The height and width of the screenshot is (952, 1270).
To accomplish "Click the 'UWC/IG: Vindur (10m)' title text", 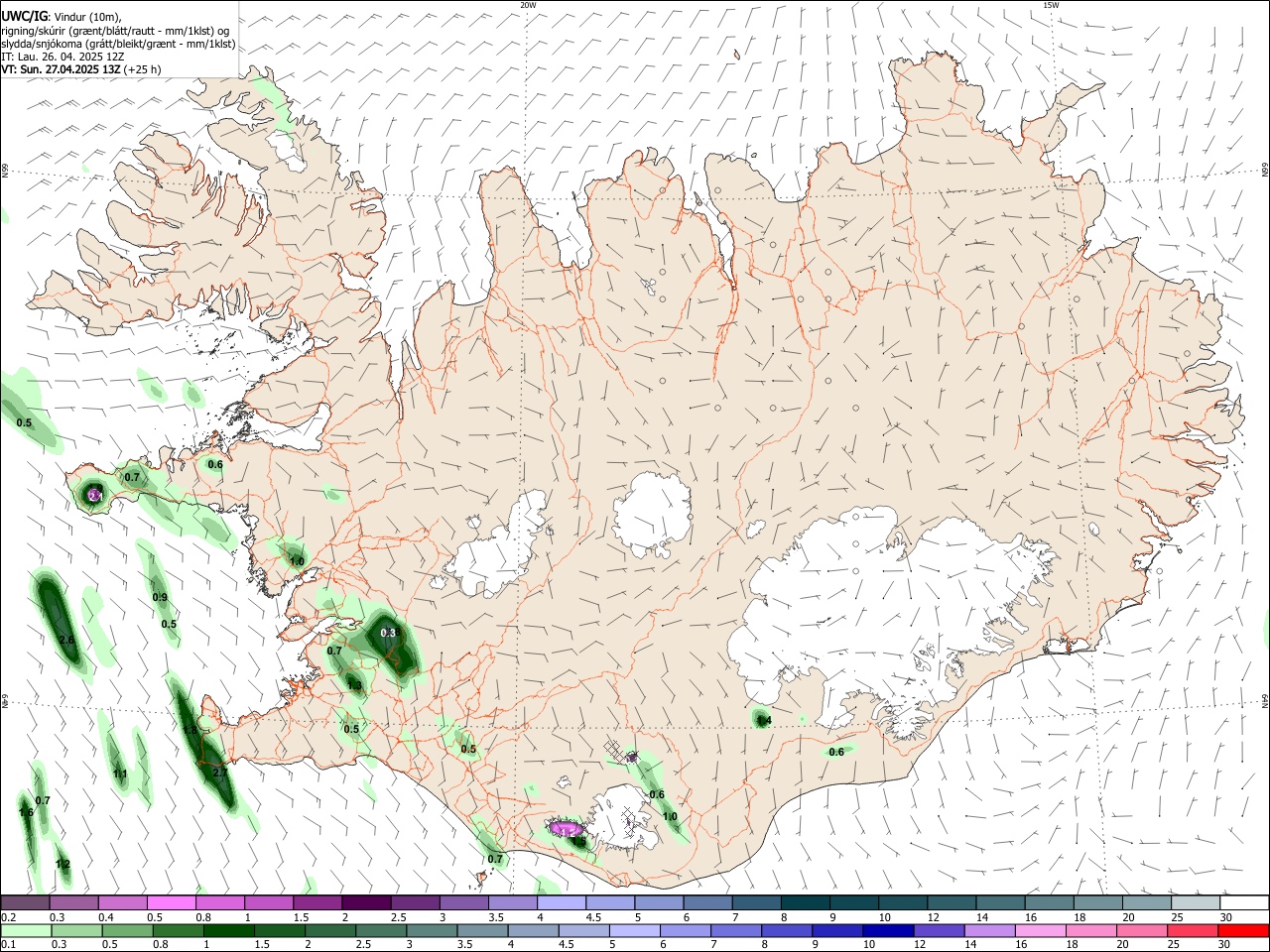I will point(60,17).
